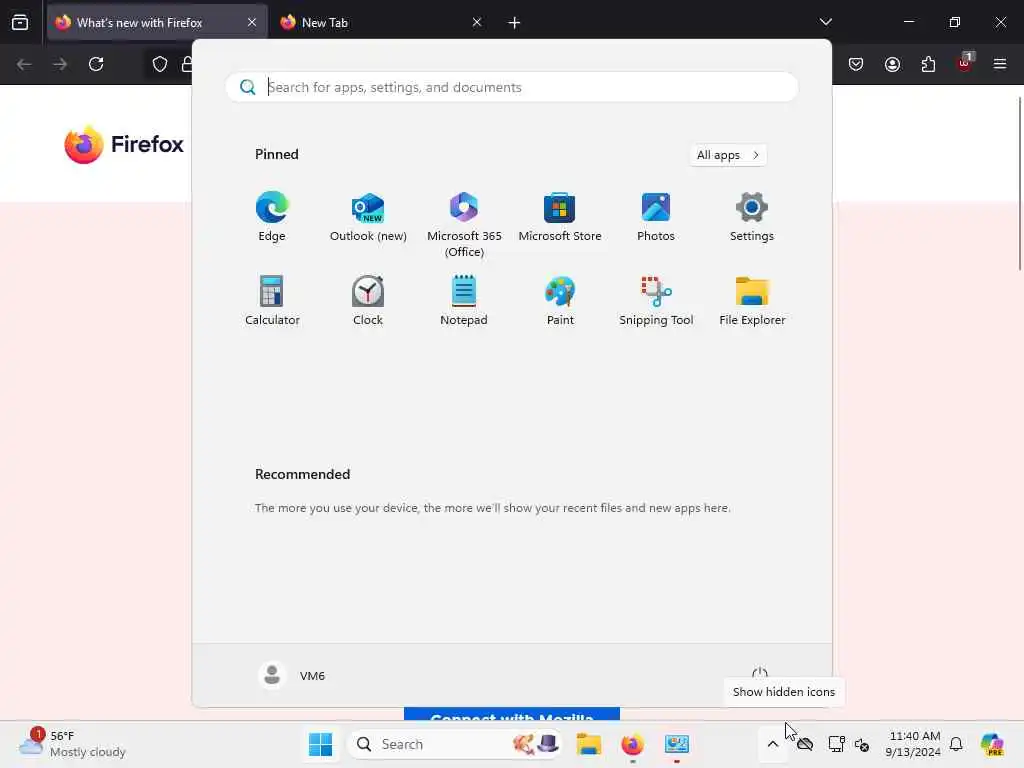The width and height of the screenshot is (1024, 768).
Task: Click the uBlock extension icon
Action: (965, 63)
